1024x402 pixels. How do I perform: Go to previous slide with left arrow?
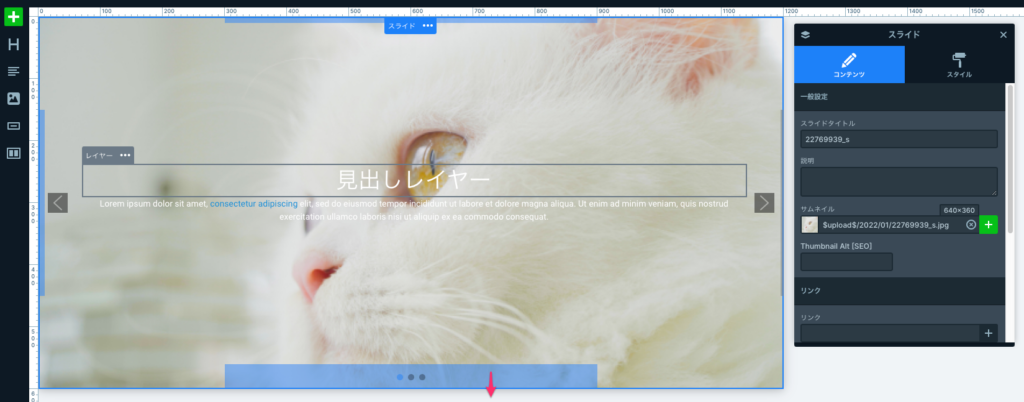58,203
